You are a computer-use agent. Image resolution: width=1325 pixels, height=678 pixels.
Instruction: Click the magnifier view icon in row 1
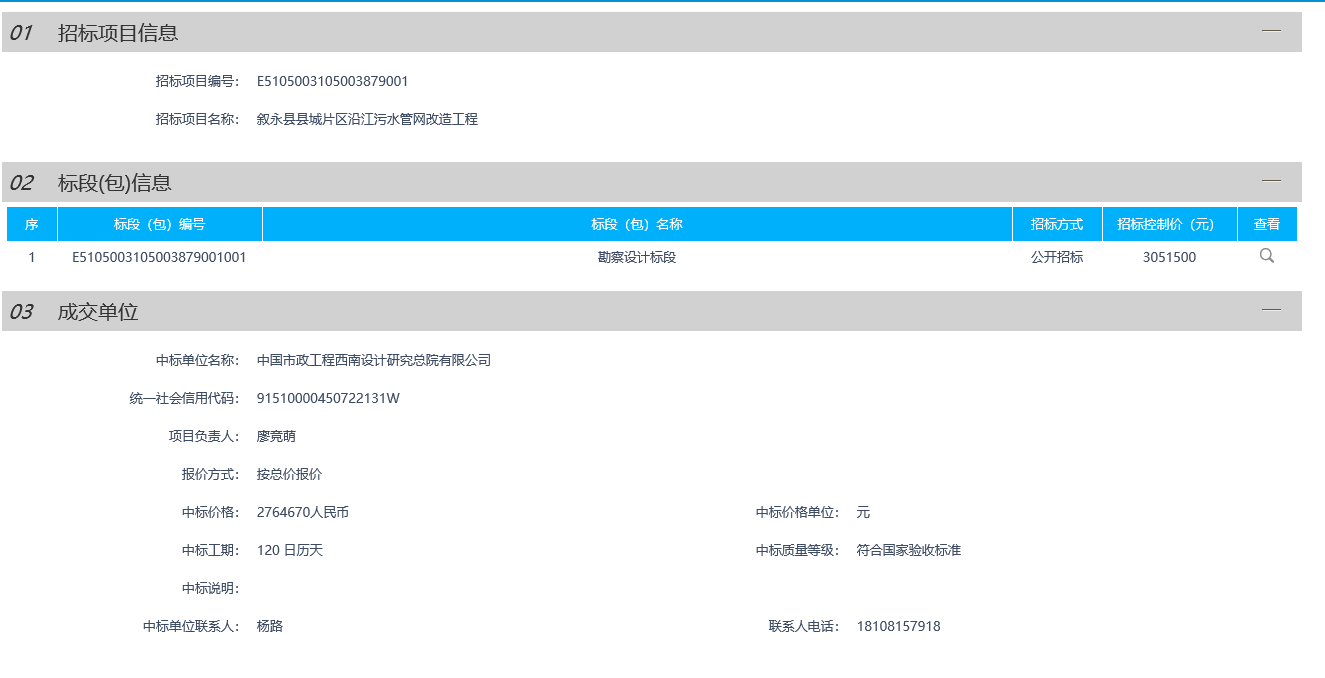click(x=1267, y=256)
